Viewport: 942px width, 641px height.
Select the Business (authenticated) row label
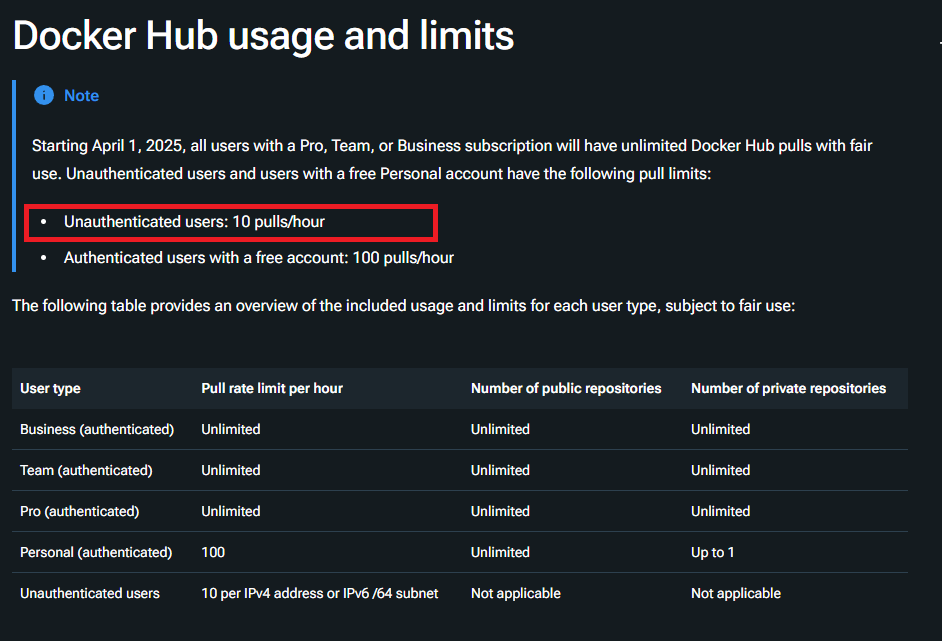[x=97, y=429]
